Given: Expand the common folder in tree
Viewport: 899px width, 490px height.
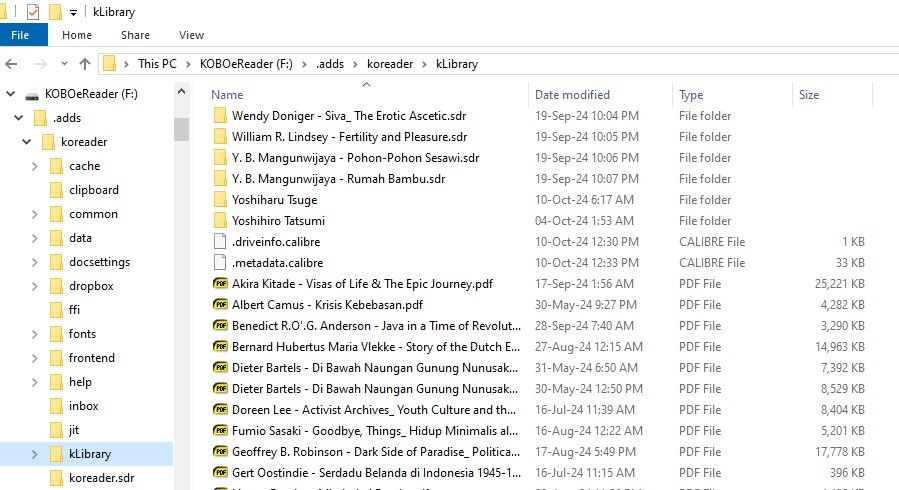Looking at the screenshot, I should tap(34, 214).
